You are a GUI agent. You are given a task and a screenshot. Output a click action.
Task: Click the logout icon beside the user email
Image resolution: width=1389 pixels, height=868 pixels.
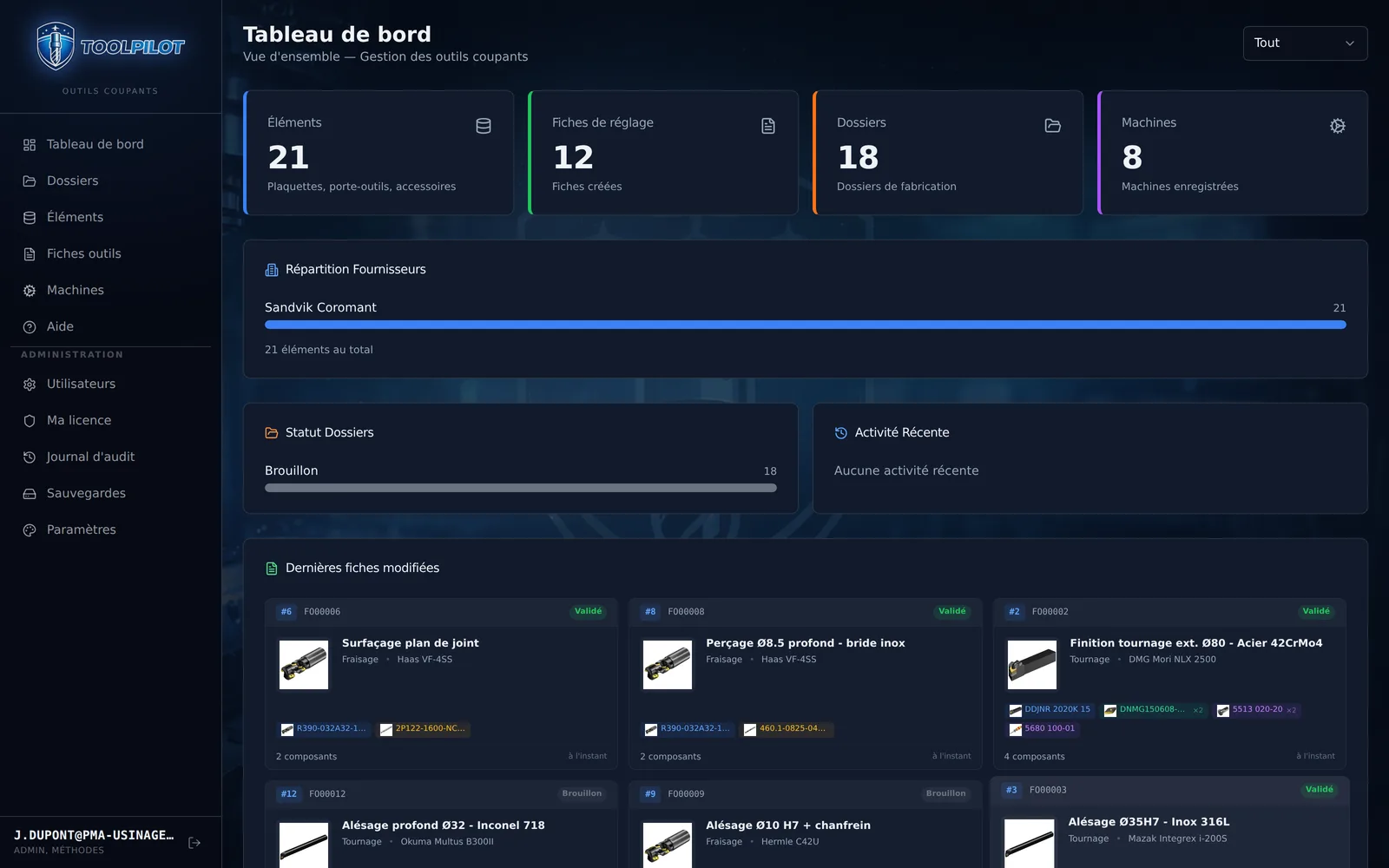point(194,843)
